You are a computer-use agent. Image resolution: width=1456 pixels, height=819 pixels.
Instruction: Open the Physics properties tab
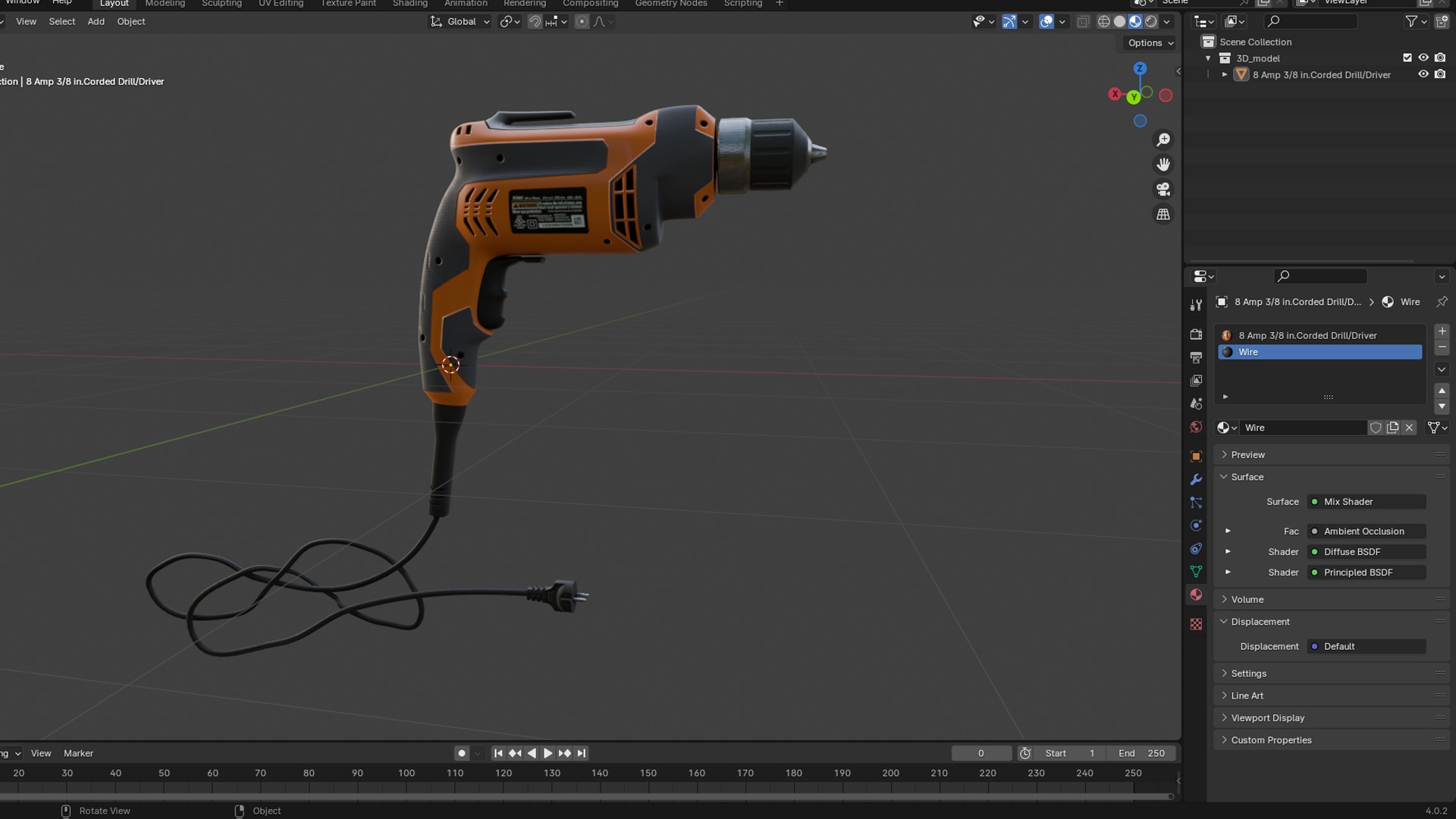tap(1196, 526)
